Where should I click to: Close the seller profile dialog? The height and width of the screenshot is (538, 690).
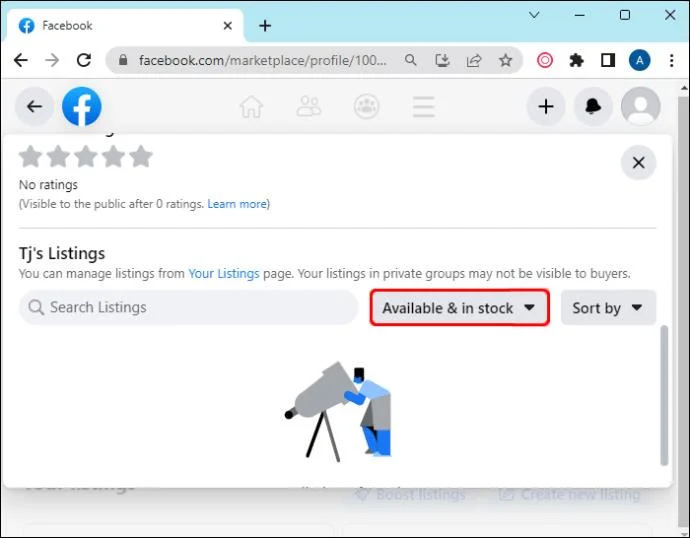click(639, 163)
